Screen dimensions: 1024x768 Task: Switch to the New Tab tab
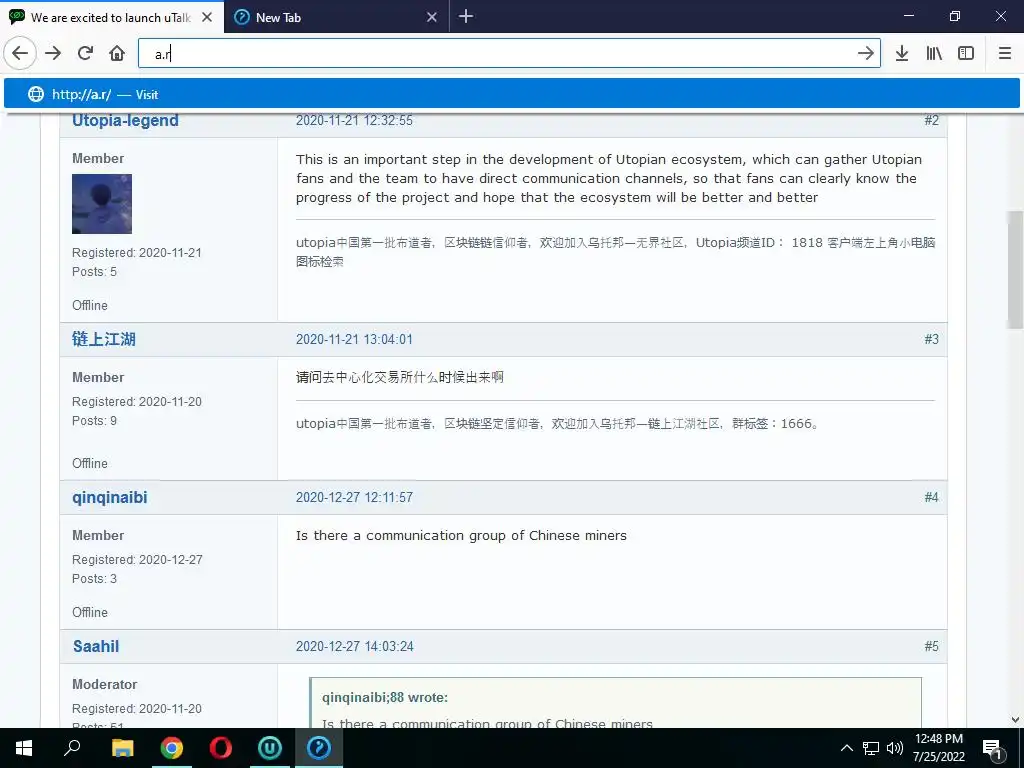(336, 17)
